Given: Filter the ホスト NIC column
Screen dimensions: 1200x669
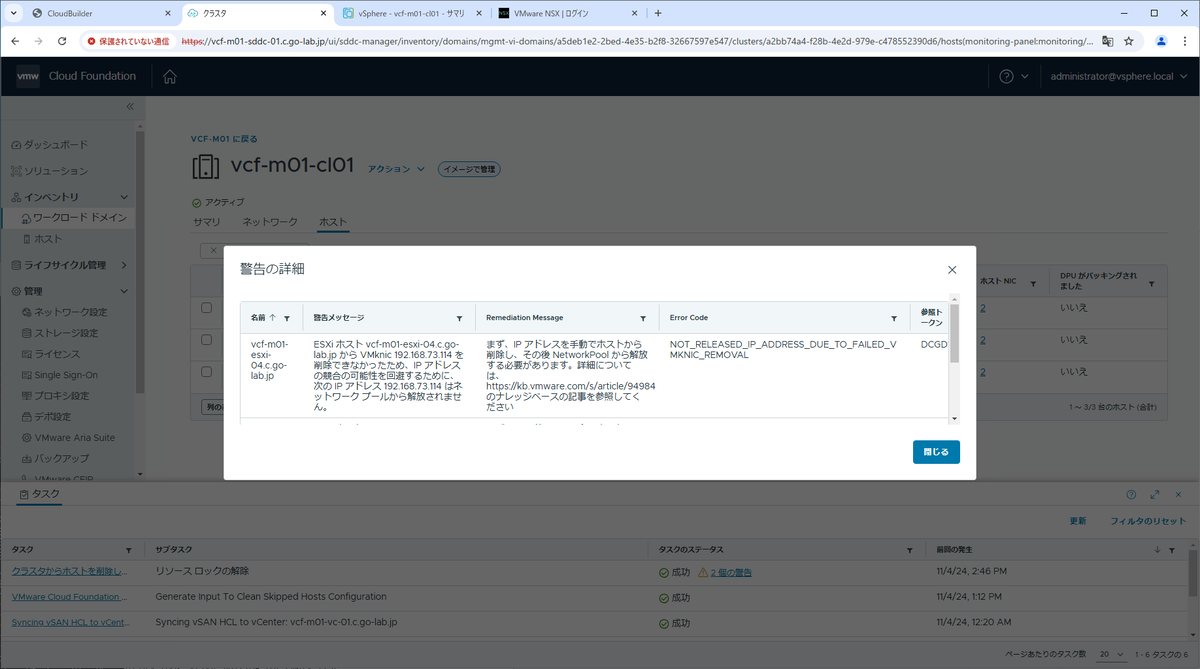Looking at the screenshot, I should click(x=1034, y=284).
